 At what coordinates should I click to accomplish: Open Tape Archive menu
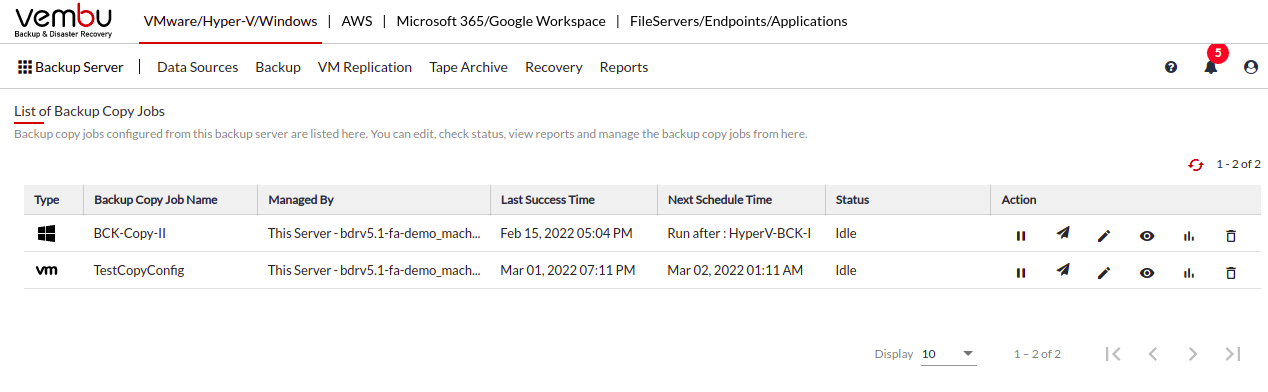[469, 67]
